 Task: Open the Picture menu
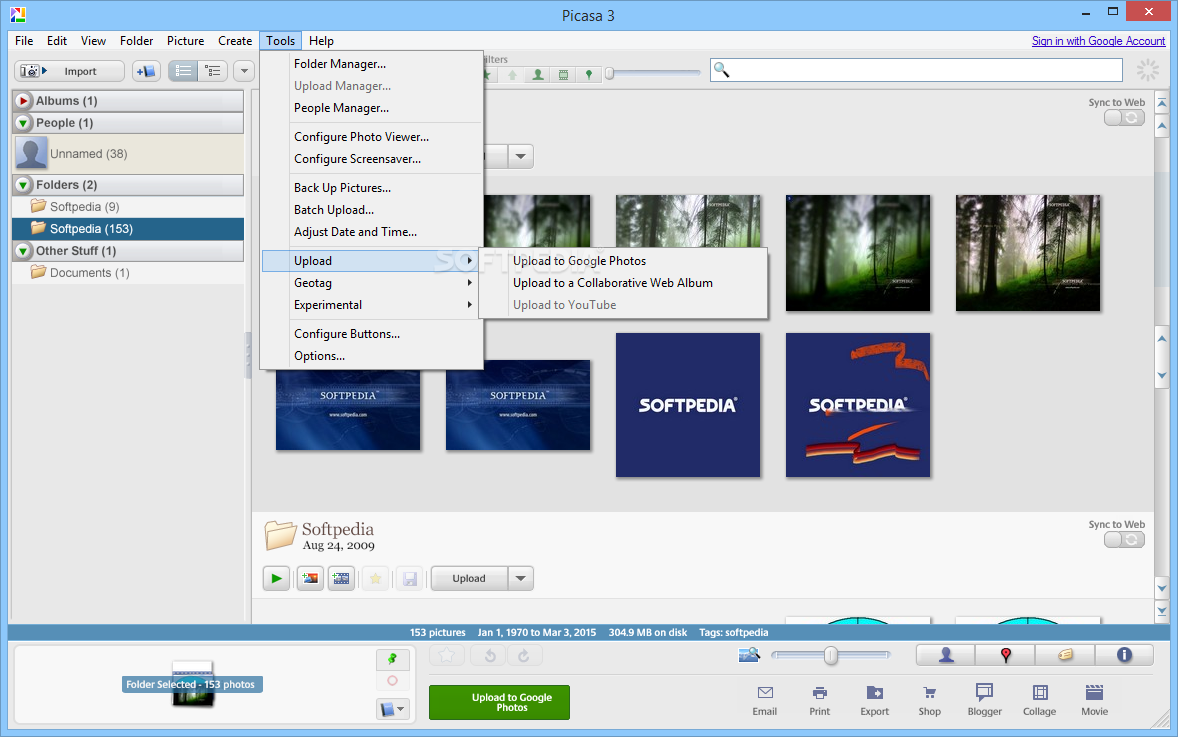click(x=186, y=41)
